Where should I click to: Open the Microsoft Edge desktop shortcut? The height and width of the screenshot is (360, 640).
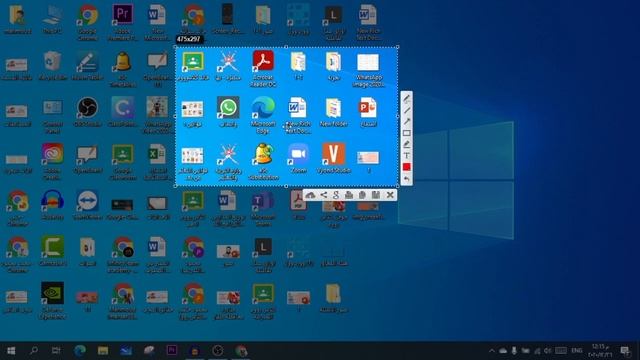263,115
